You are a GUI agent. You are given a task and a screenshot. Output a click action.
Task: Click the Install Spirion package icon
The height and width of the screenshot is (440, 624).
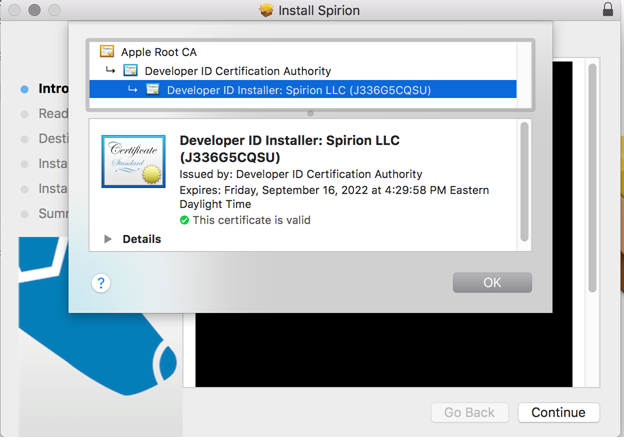pyautogui.click(x=266, y=10)
